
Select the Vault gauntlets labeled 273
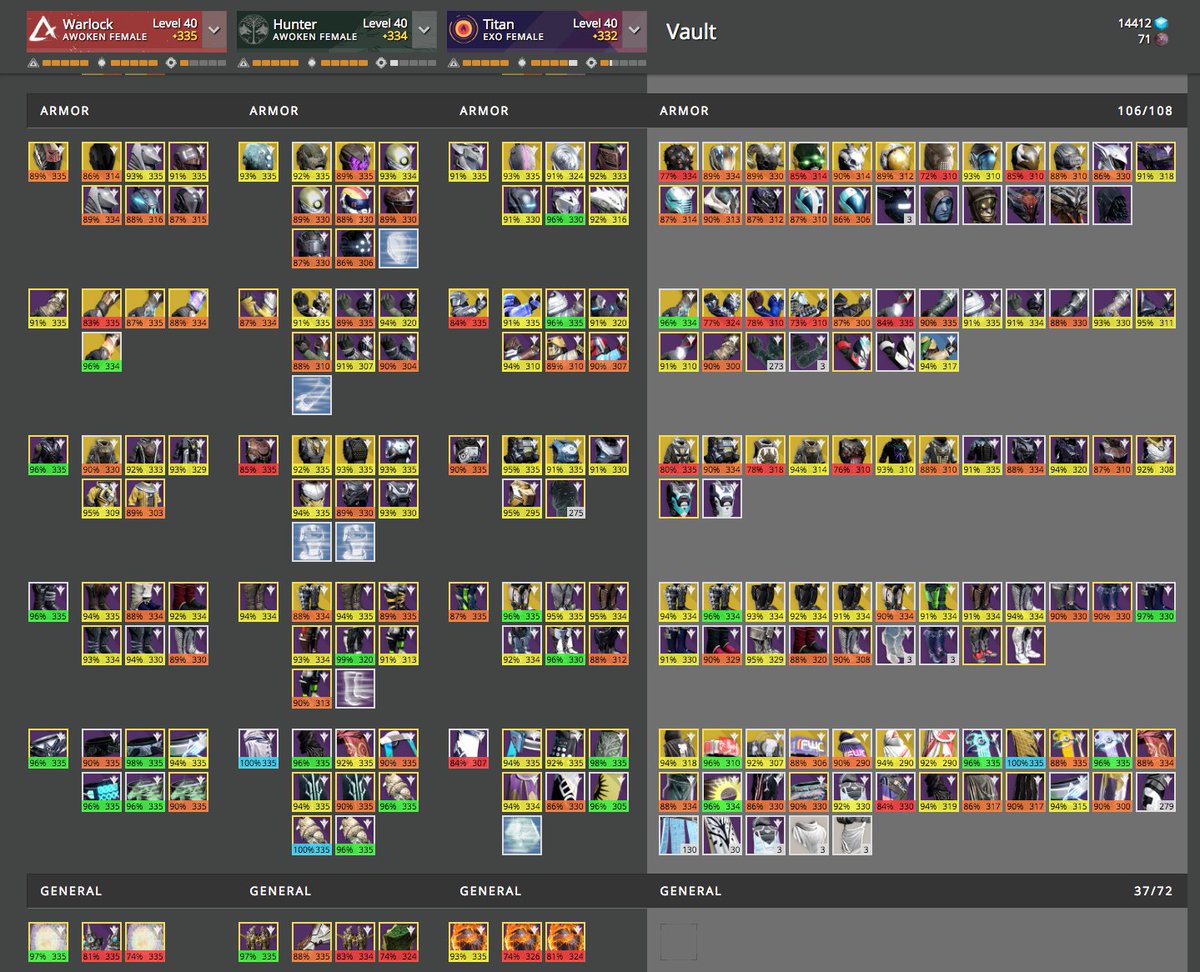coord(766,352)
